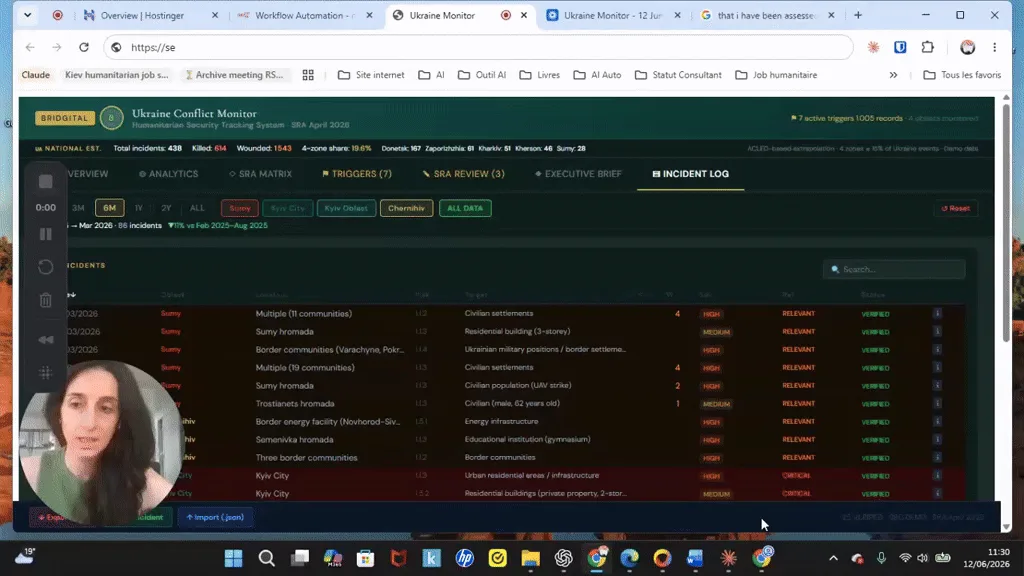Stop the screen recording
The height and width of the screenshot is (576, 1024).
[x=46, y=182]
